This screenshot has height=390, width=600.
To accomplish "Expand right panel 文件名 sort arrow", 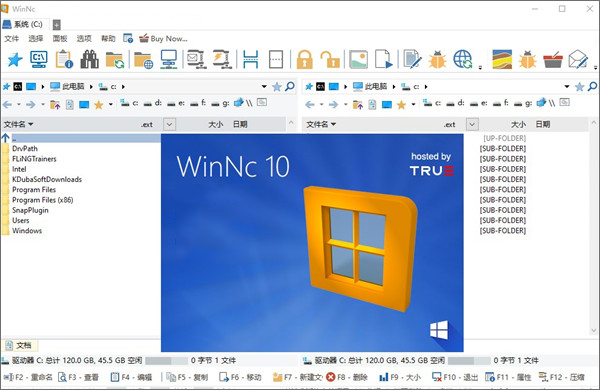I will pyautogui.click(x=333, y=124).
